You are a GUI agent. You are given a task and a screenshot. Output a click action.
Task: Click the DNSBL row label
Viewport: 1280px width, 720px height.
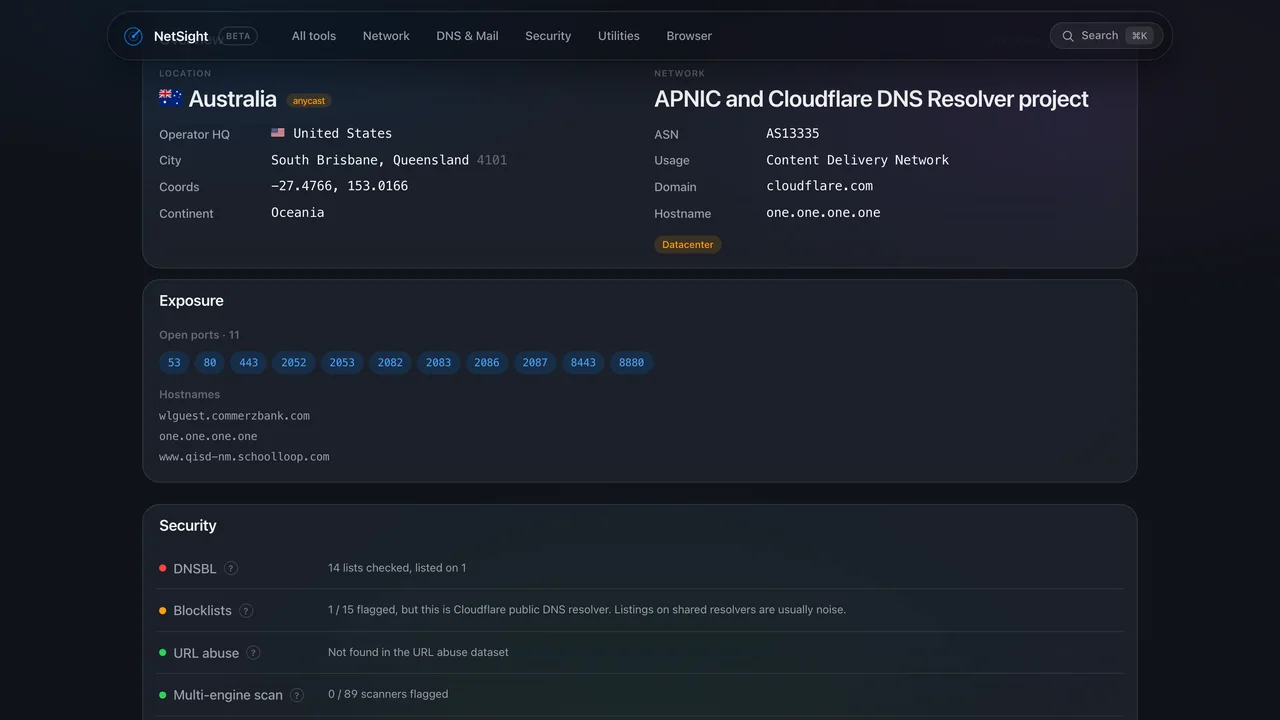point(195,568)
